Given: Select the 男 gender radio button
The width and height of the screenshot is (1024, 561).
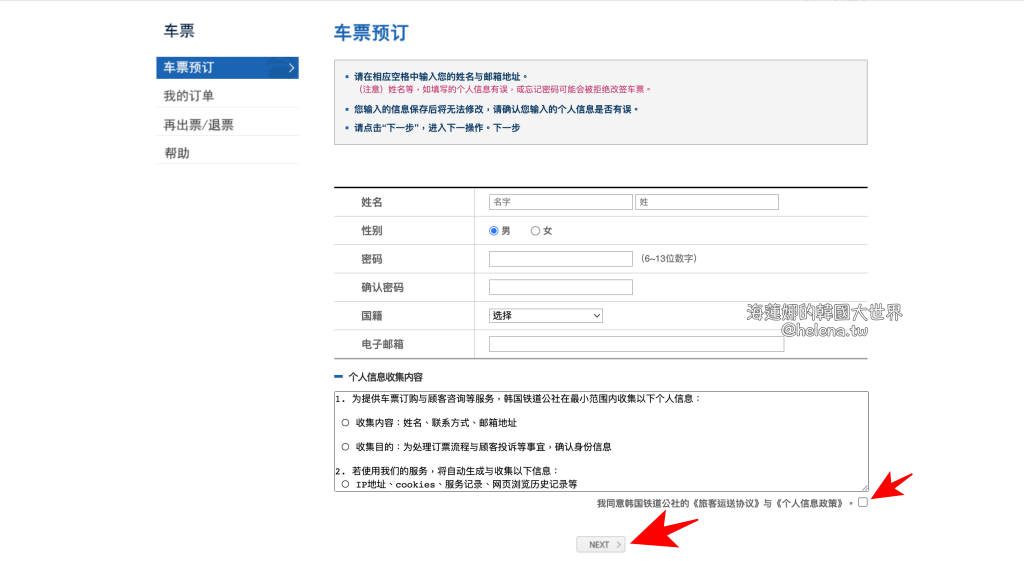Looking at the screenshot, I should click(494, 231).
